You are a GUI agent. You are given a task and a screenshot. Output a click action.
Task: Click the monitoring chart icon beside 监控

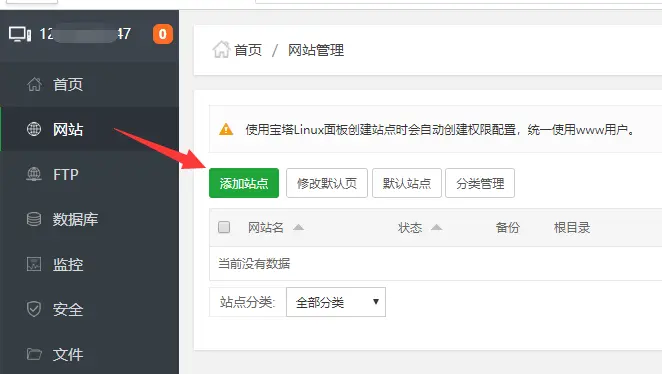click(34, 264)
